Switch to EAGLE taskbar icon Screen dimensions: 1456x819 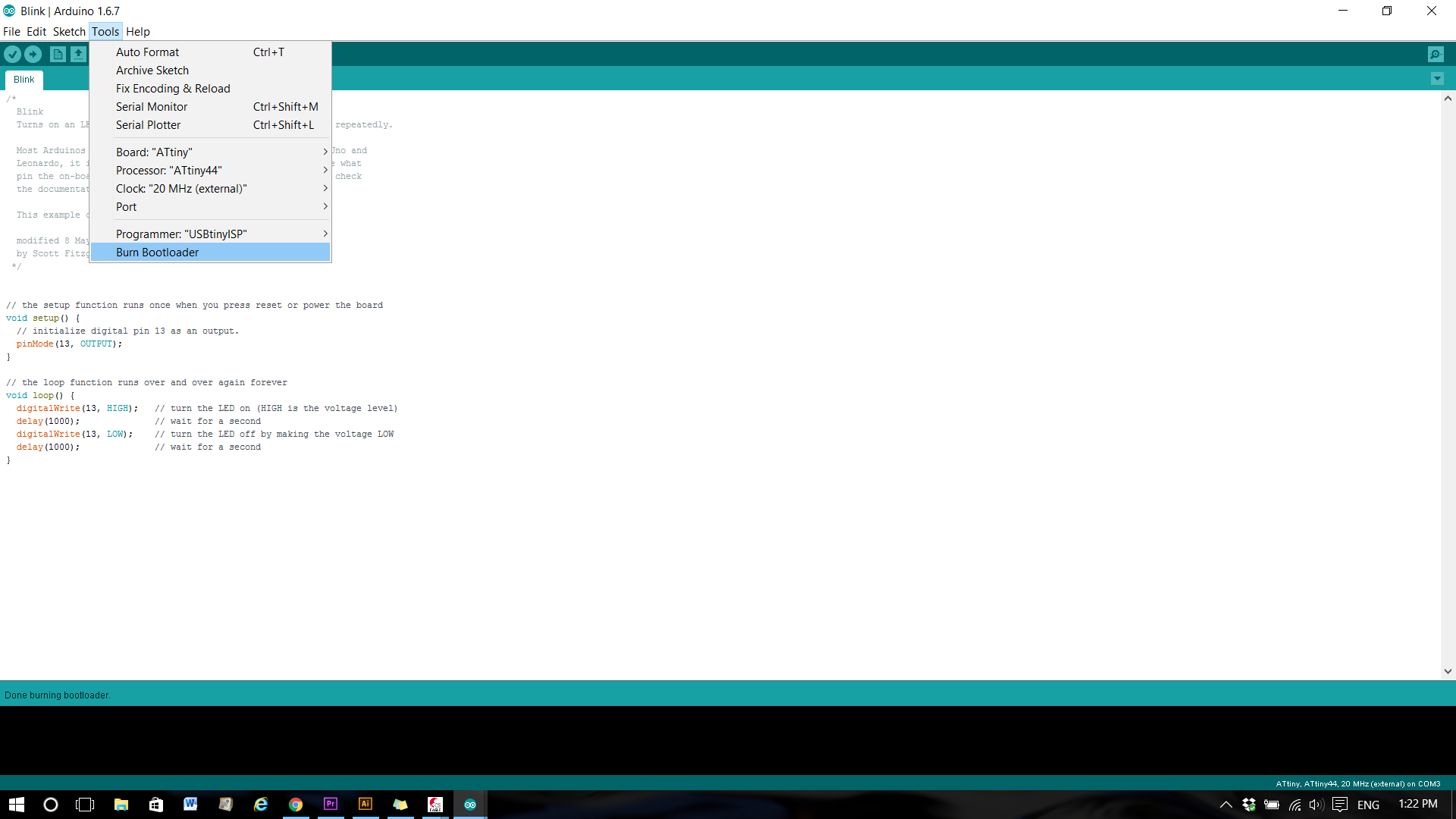coord(435,805)
